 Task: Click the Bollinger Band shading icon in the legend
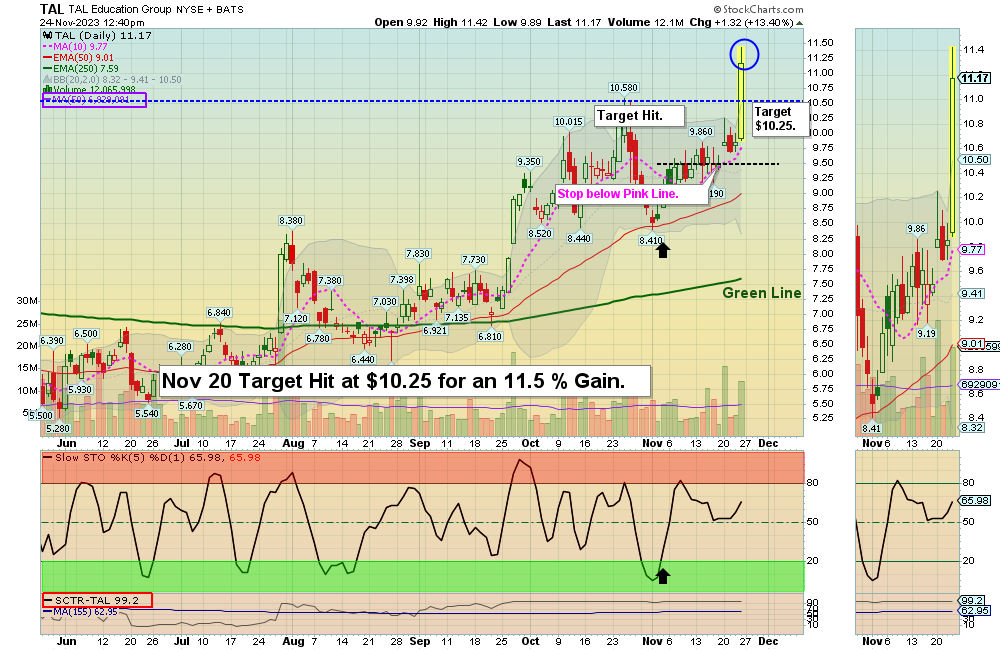point(46,79)
